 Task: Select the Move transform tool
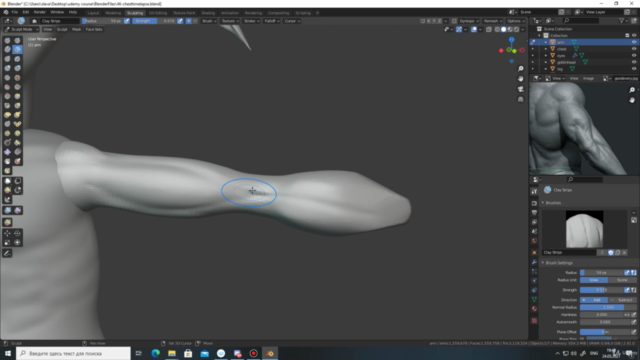click(7, 233)
